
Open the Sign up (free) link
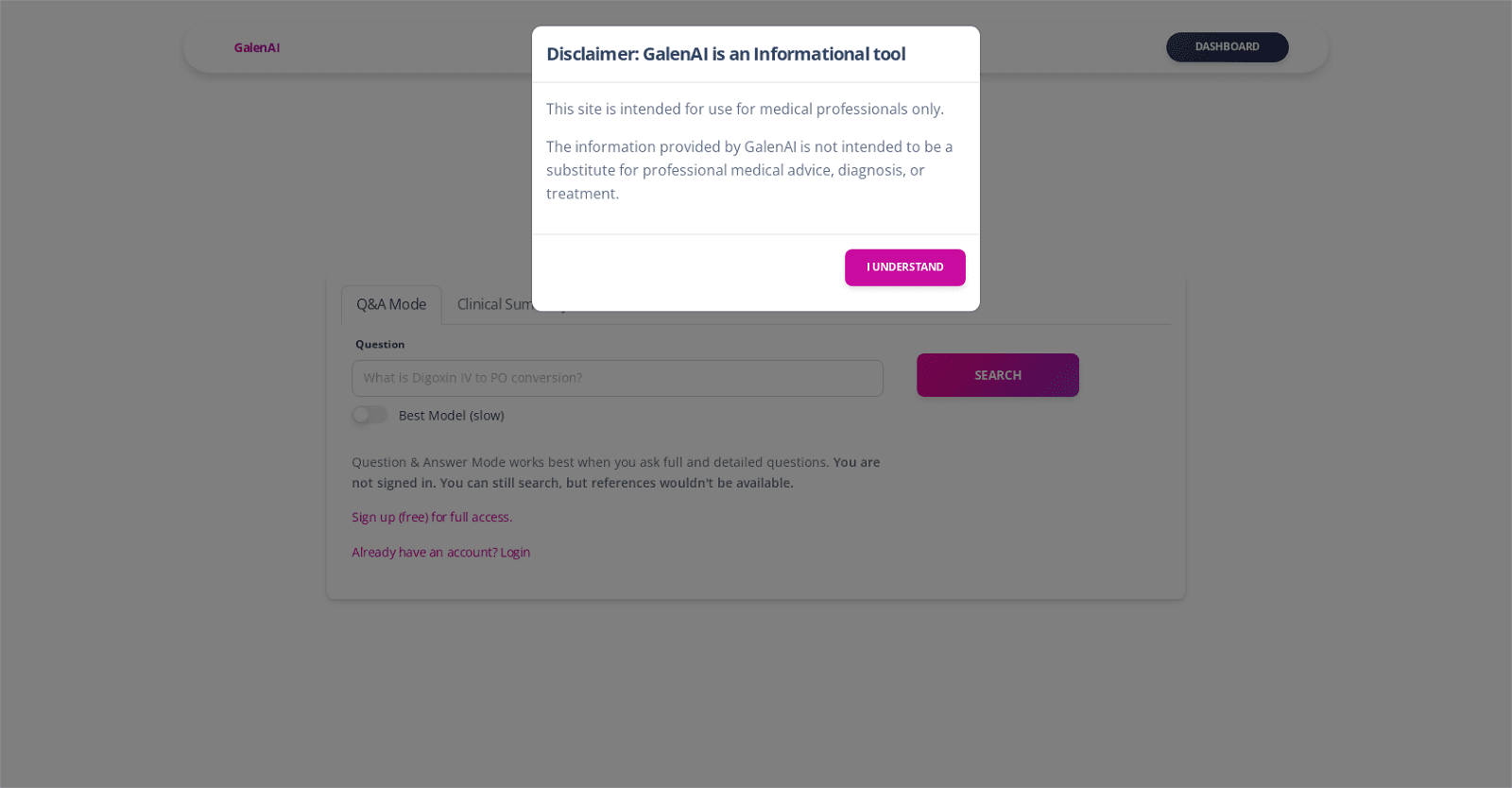[432, 517]
